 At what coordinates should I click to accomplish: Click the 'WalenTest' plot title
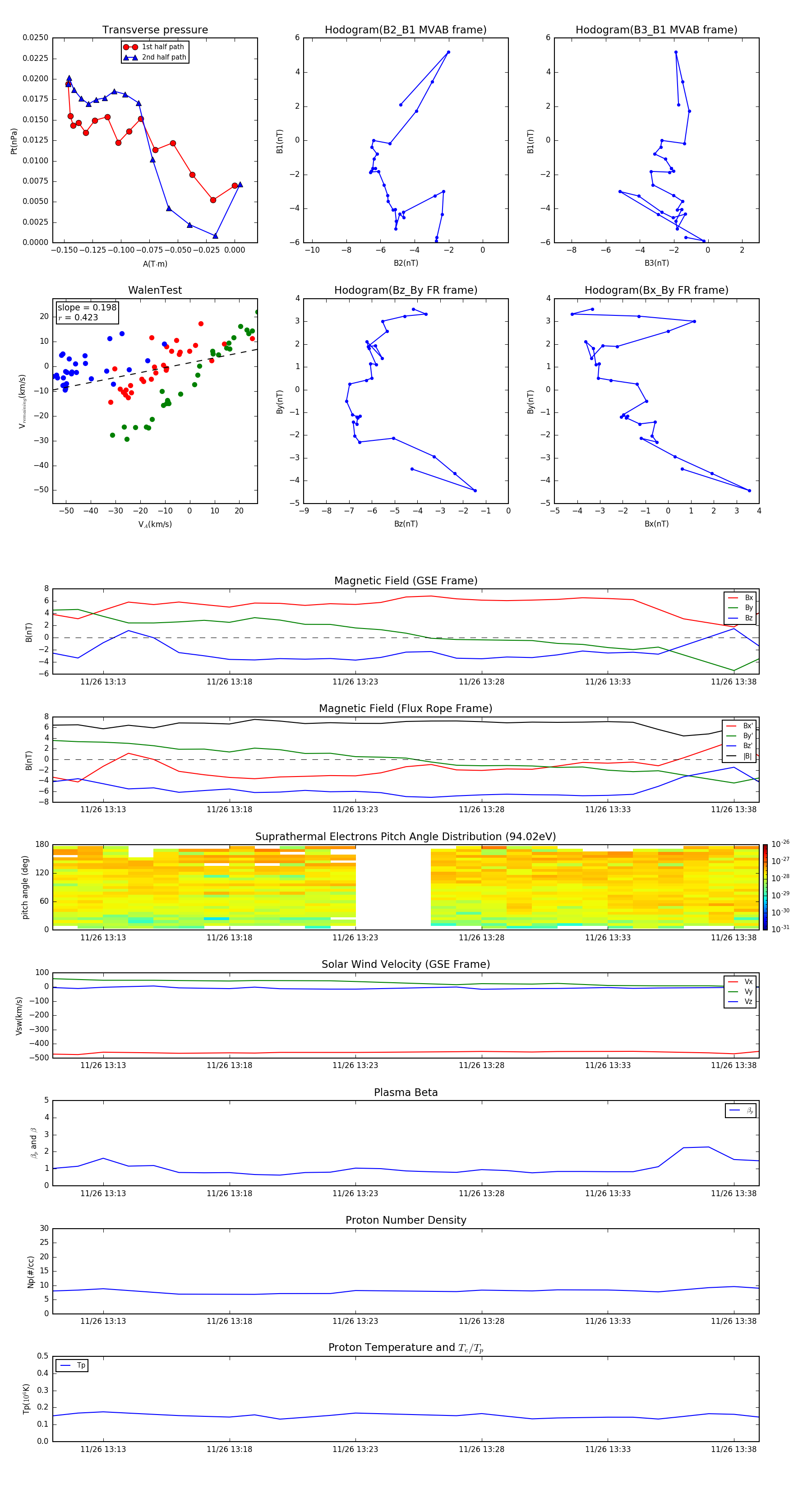(155, 290)
